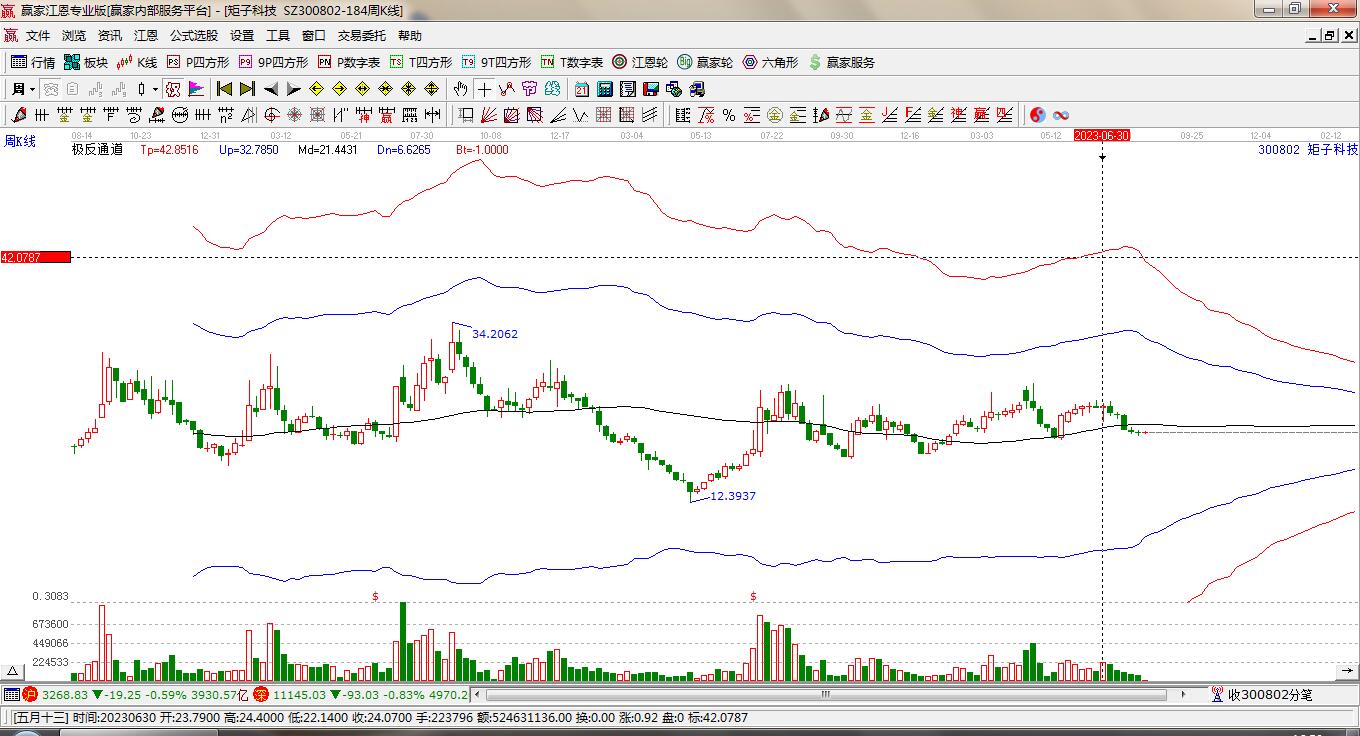This screenshot has height=736, width=1360.
Task: Select the hand pan tool
Action: [x=461, y=89]
